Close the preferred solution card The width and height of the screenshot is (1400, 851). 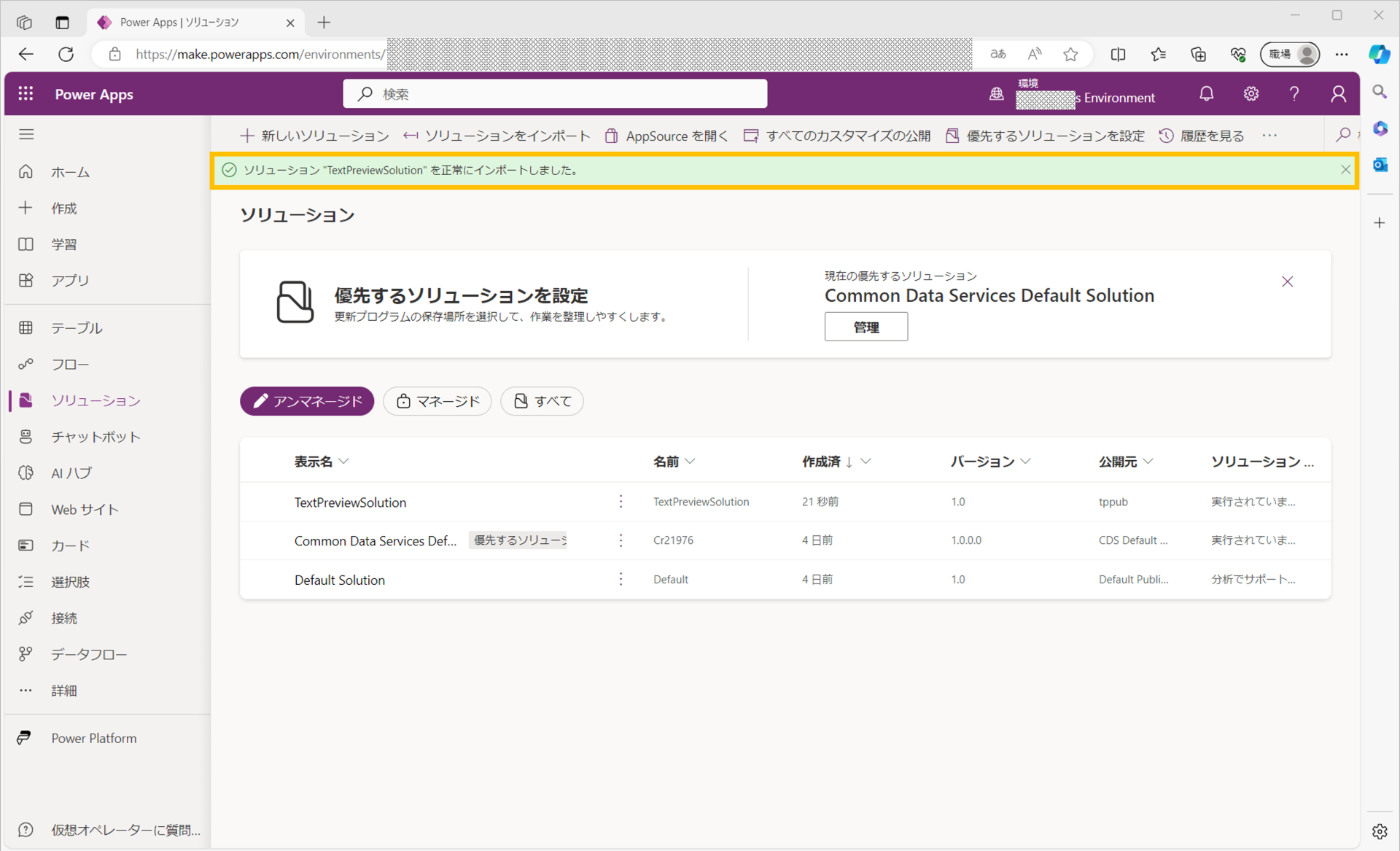(1288, 281)
